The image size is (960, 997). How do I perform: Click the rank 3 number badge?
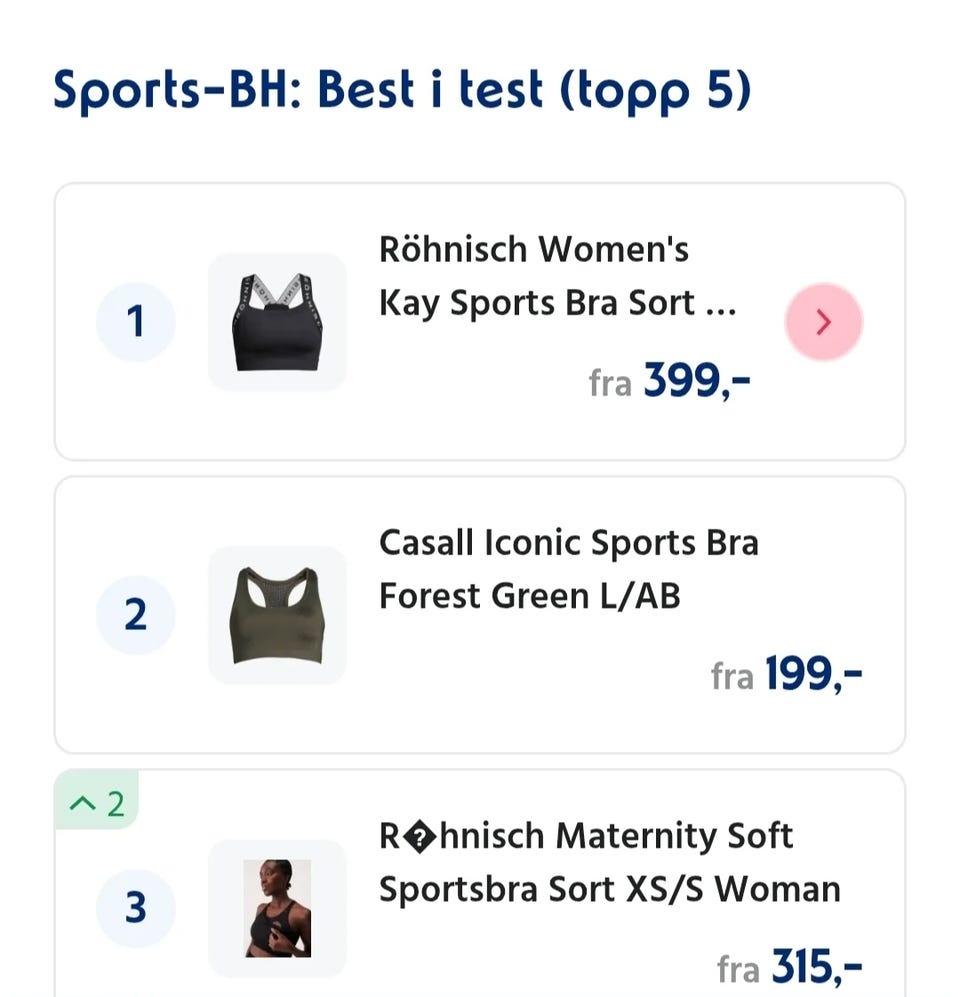pos(136,908)
